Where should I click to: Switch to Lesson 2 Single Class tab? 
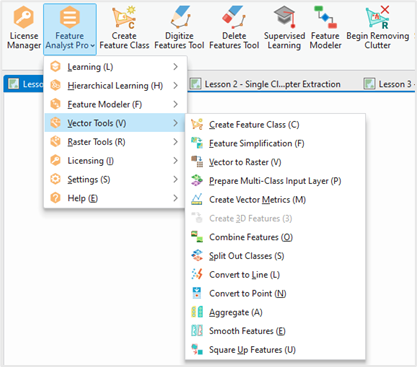266,84
